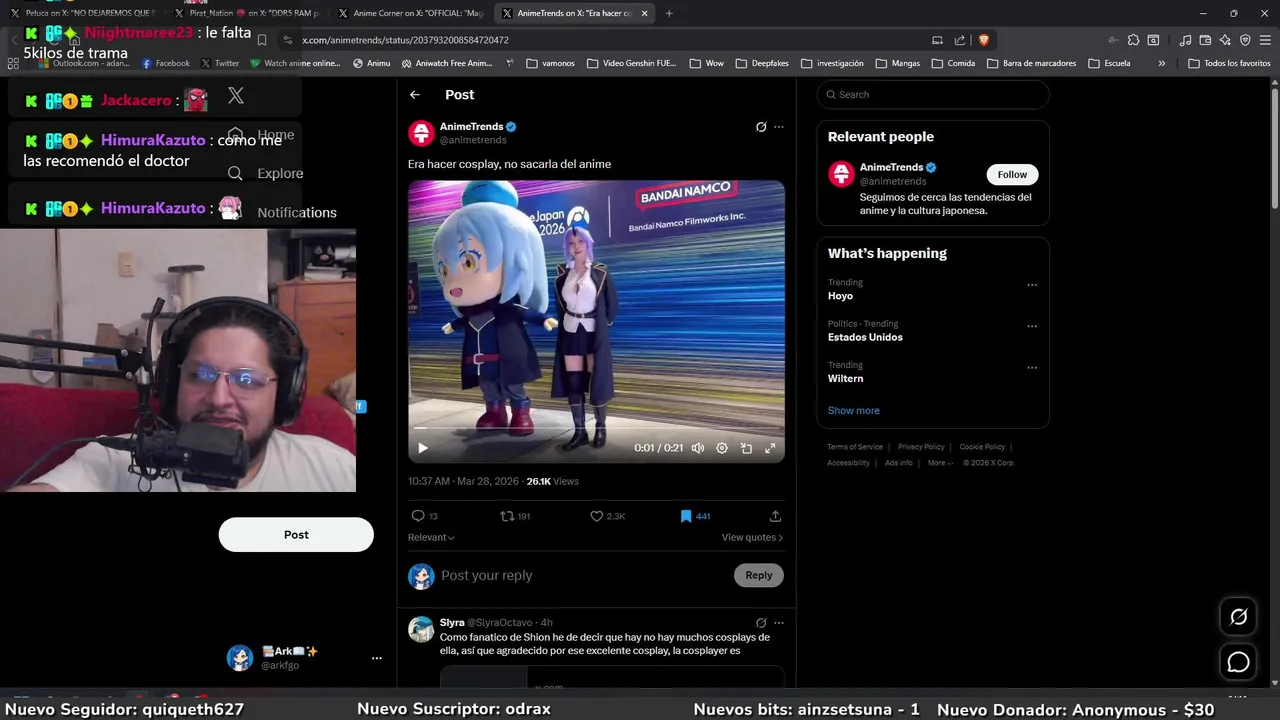Viewport: 1280px width, 720px height.
Task: Open the Ads info footer link
Action: [898, 463]
